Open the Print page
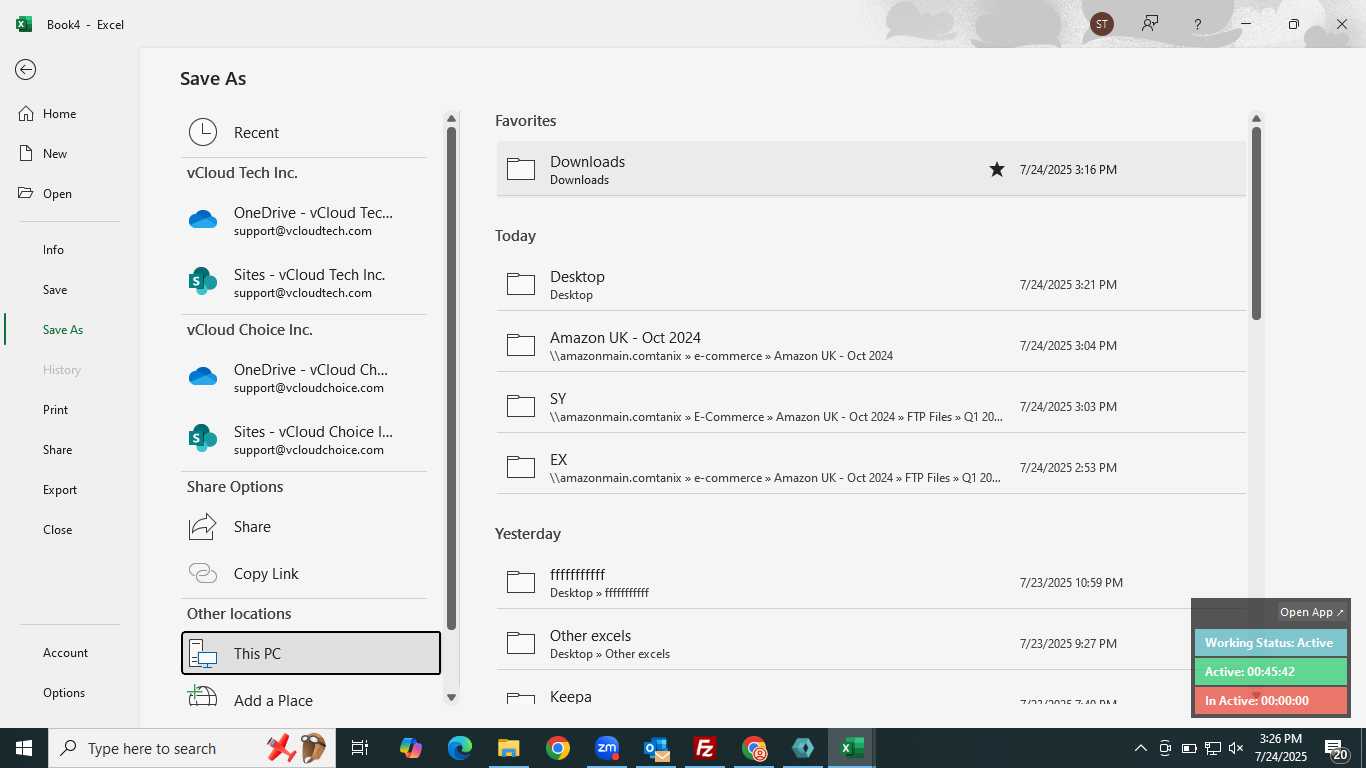Image resolution: width=1366 pixels, height=768 pixels. [x=56, y=410]
